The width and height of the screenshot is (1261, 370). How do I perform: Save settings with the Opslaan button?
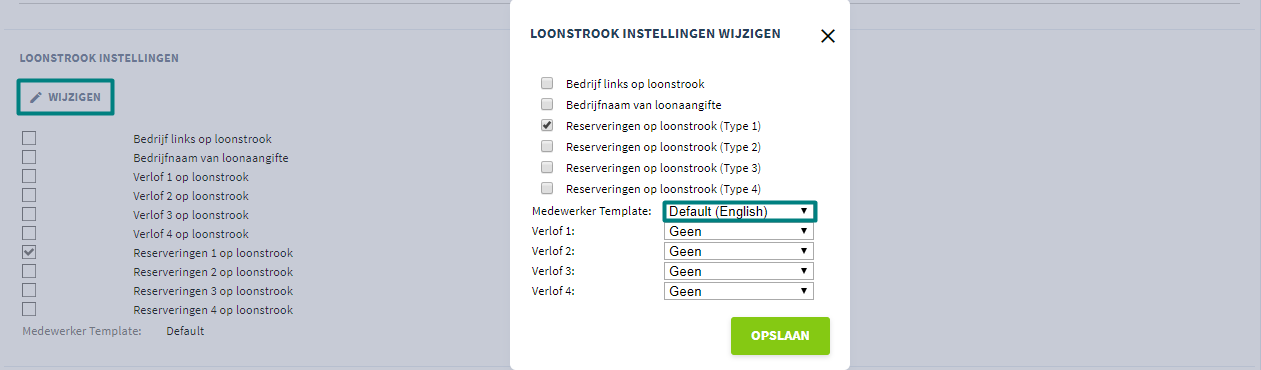point(780,336)
